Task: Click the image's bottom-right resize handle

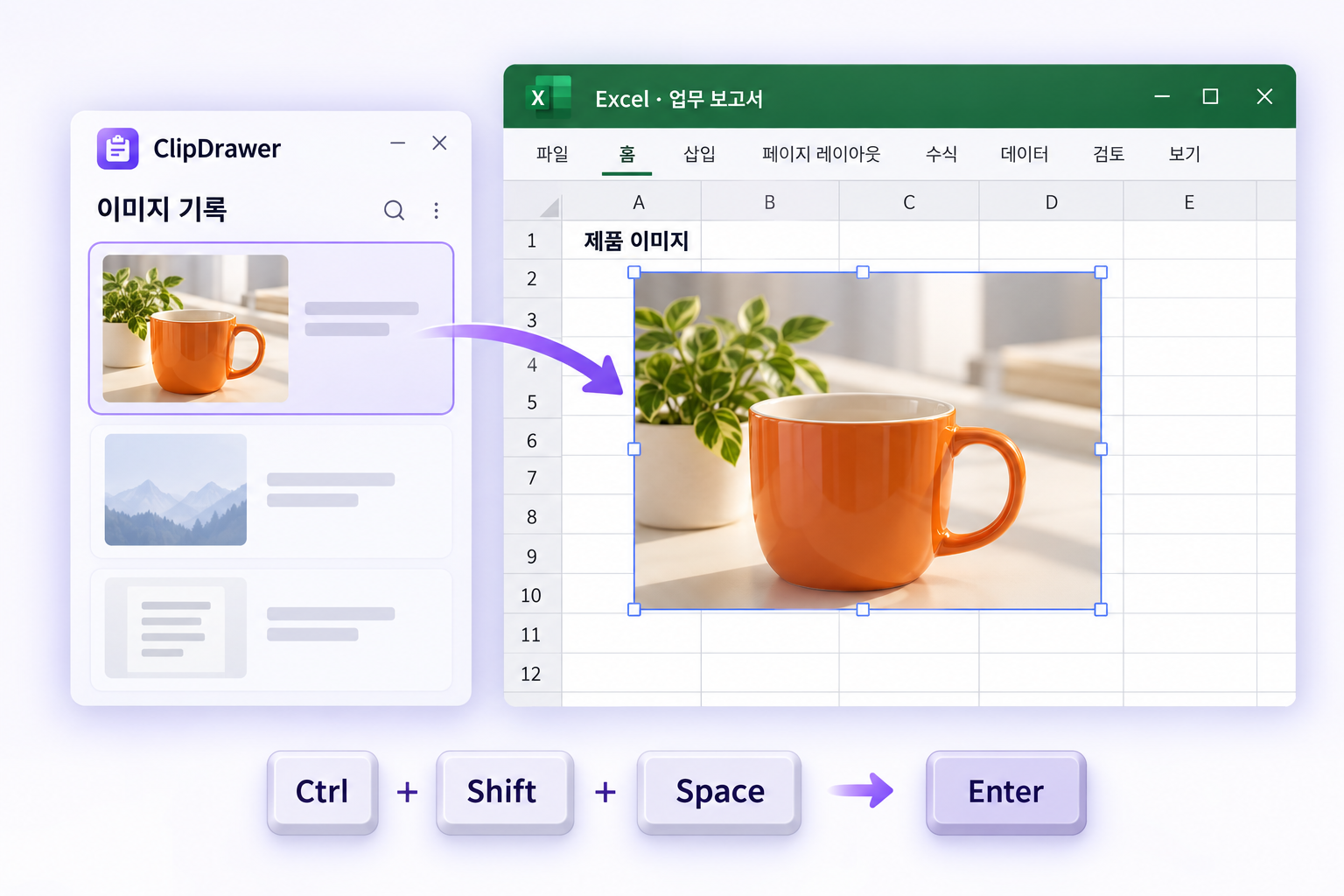Action: 1101,609
